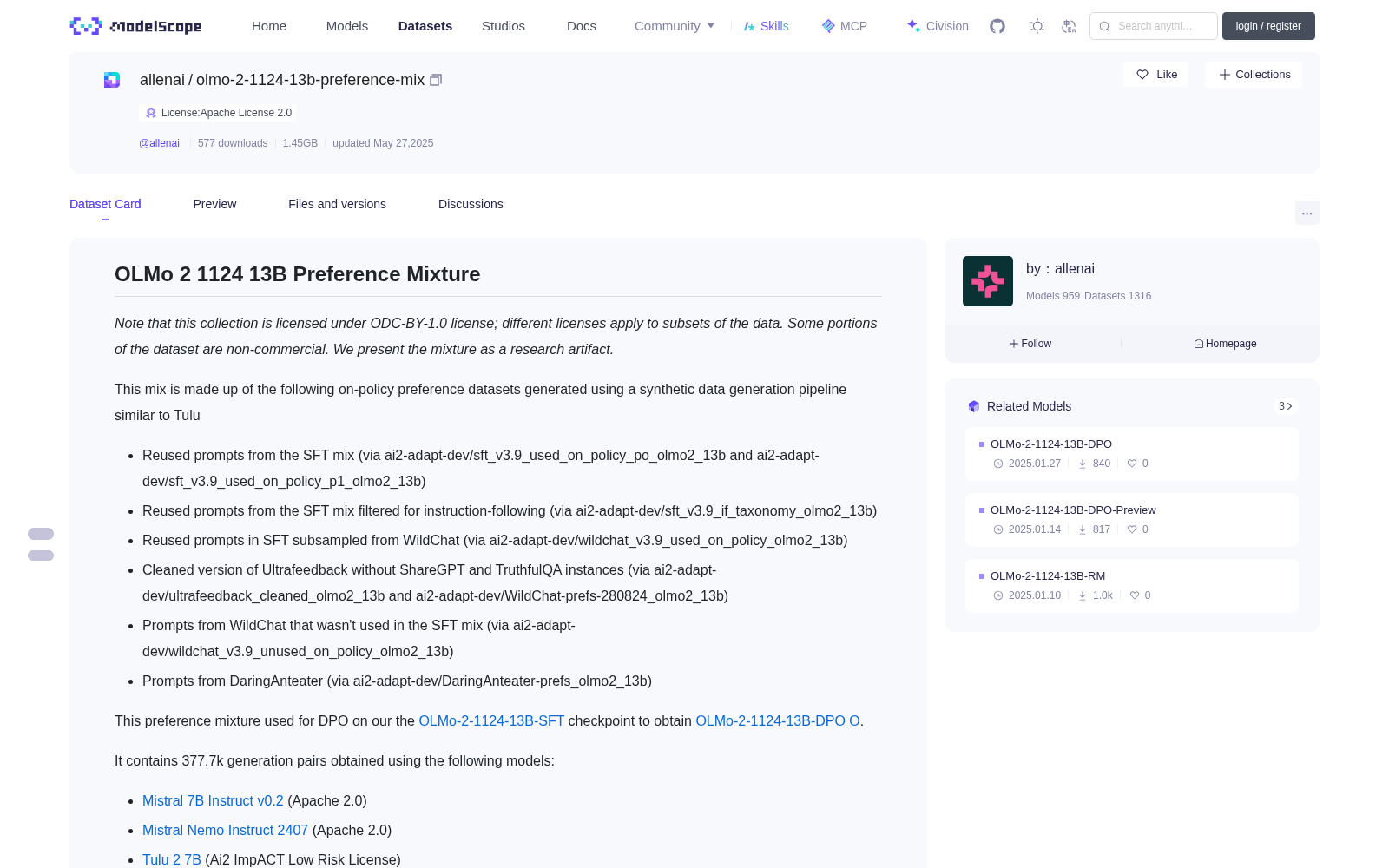Click the ModelScope logo
Image resolution: width=1389 pixels, height=868 pixels.
click(135, 26)
